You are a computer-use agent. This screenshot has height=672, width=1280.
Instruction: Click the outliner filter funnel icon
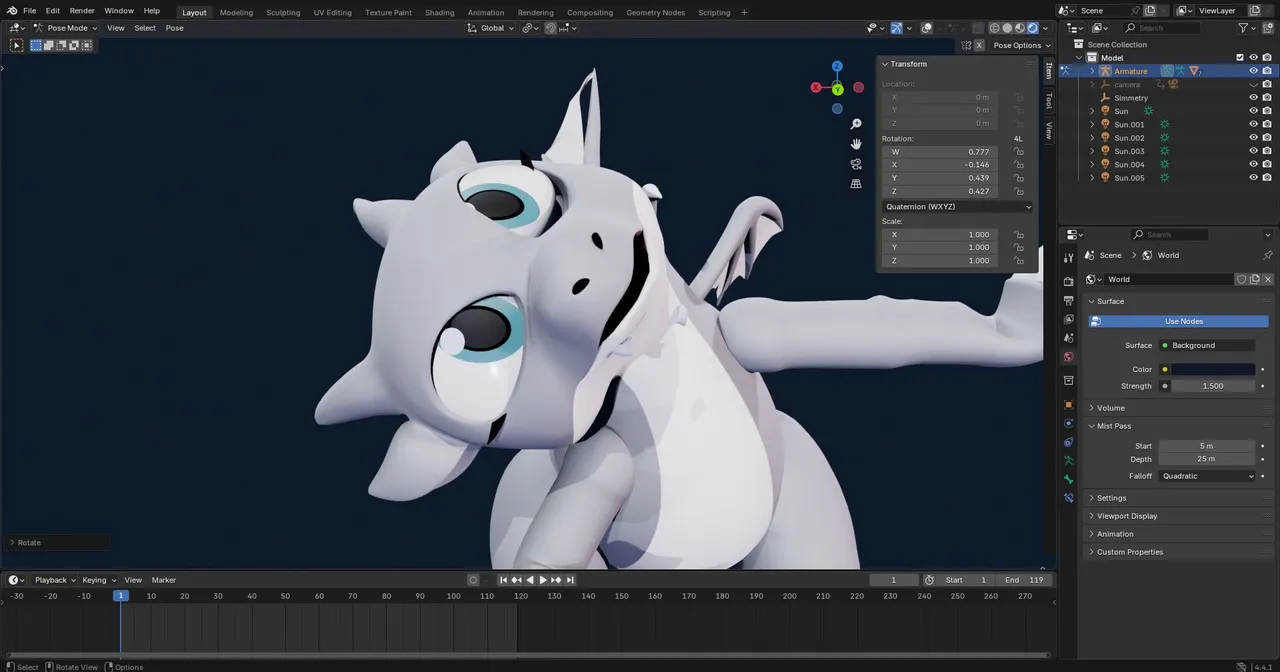[1243, 28]
